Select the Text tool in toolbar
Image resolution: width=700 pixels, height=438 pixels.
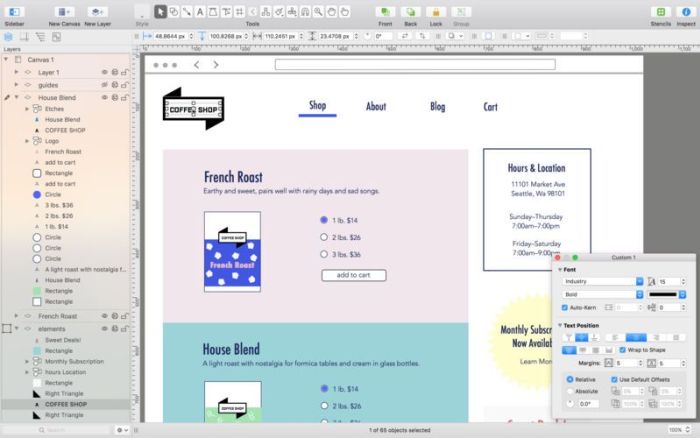click(200, 12)
